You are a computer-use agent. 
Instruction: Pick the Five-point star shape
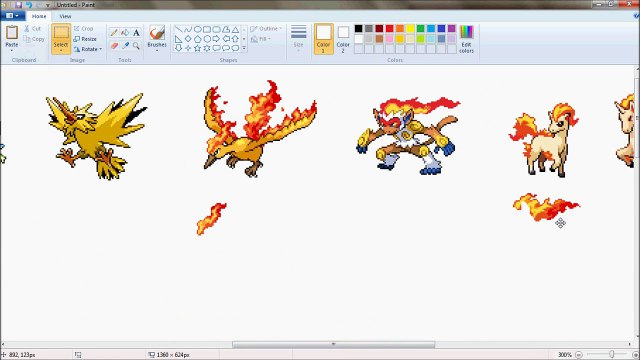(x=198, y=48)
